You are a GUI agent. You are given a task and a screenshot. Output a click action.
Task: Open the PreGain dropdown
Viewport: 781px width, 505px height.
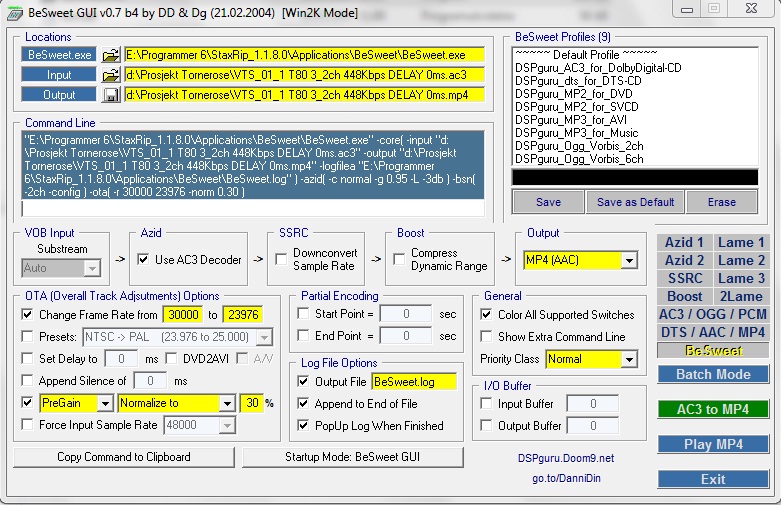coord(103,403)
